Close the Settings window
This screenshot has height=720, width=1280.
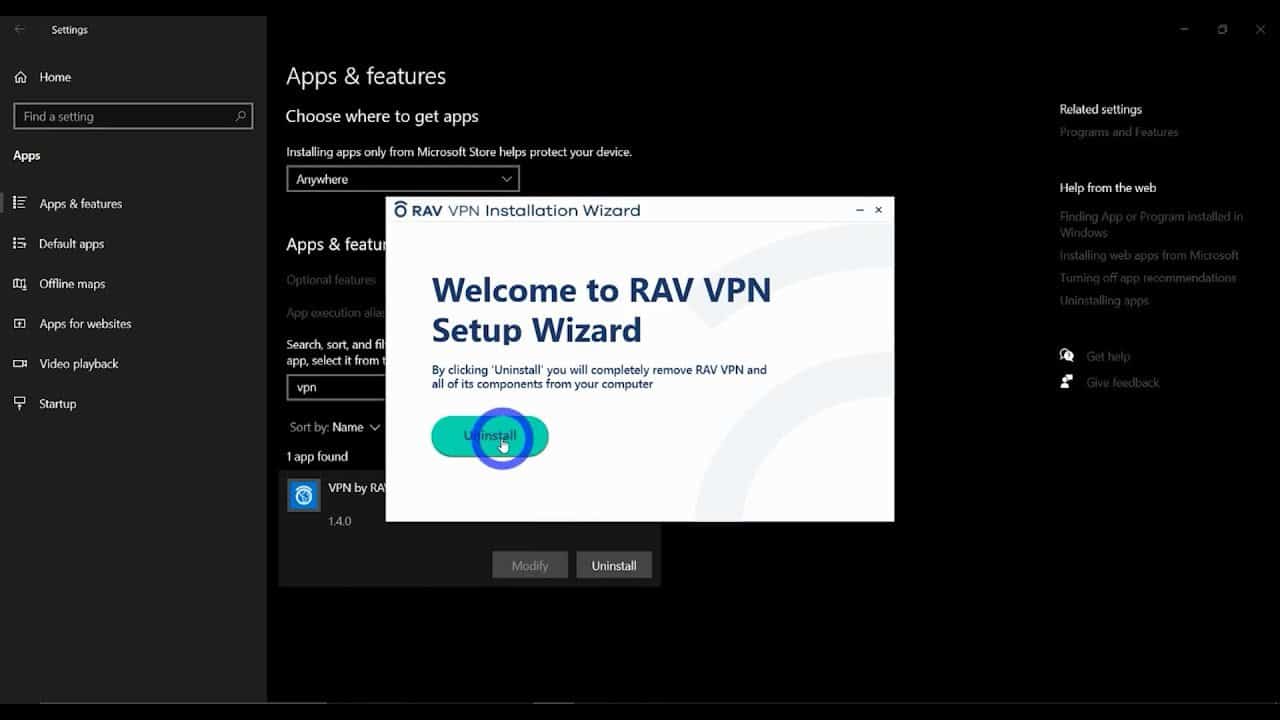1260,30
